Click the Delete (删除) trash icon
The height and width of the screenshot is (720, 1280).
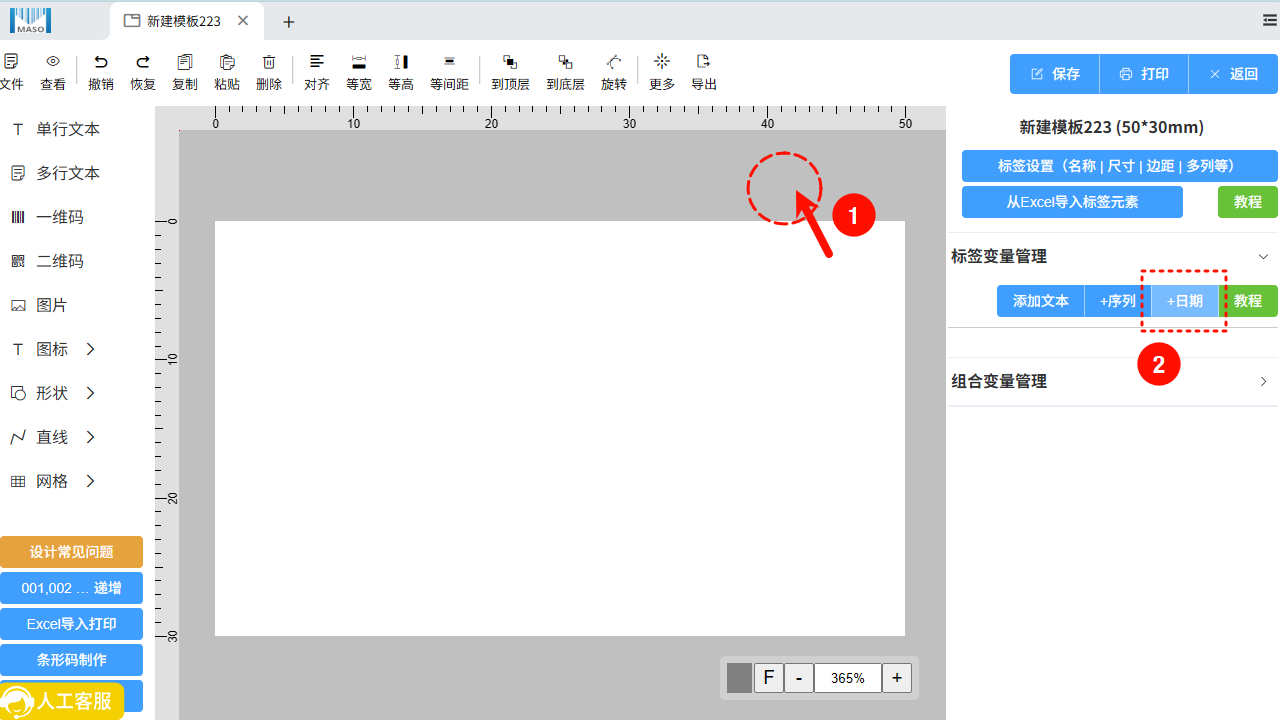tap(269, 62)
